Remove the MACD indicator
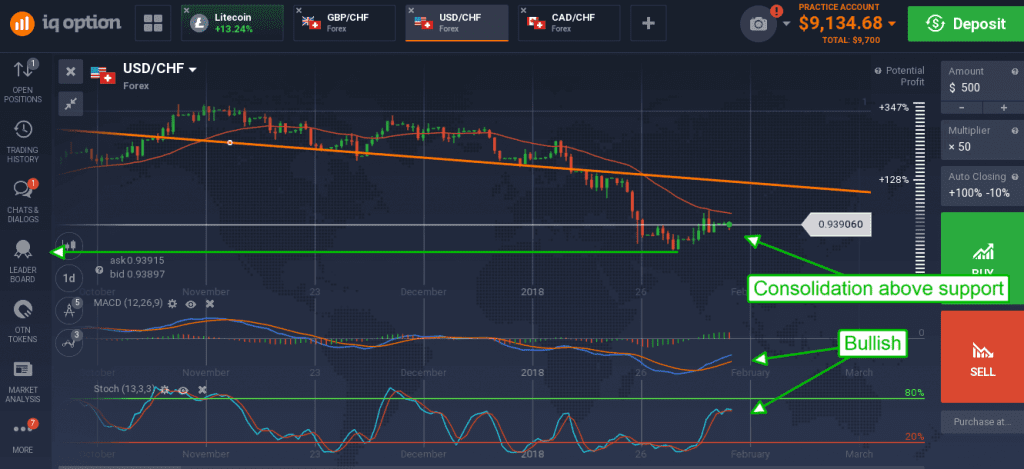1024x469 pixels. pos(210,304)
